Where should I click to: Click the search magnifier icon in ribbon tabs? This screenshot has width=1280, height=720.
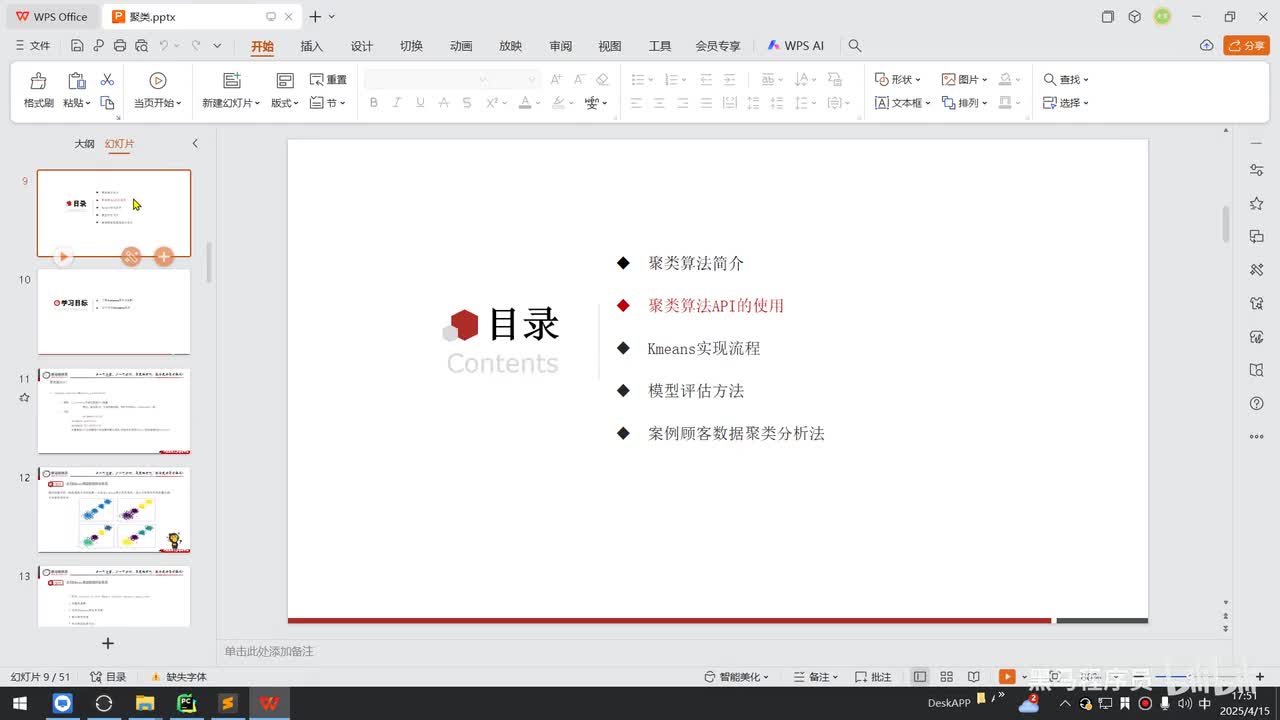coord(855,46)
